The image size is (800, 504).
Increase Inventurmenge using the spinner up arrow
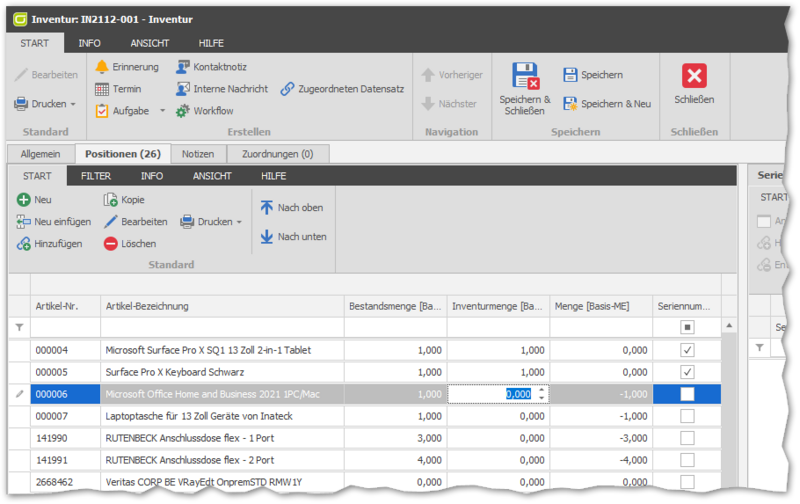(x=541, y=390)
